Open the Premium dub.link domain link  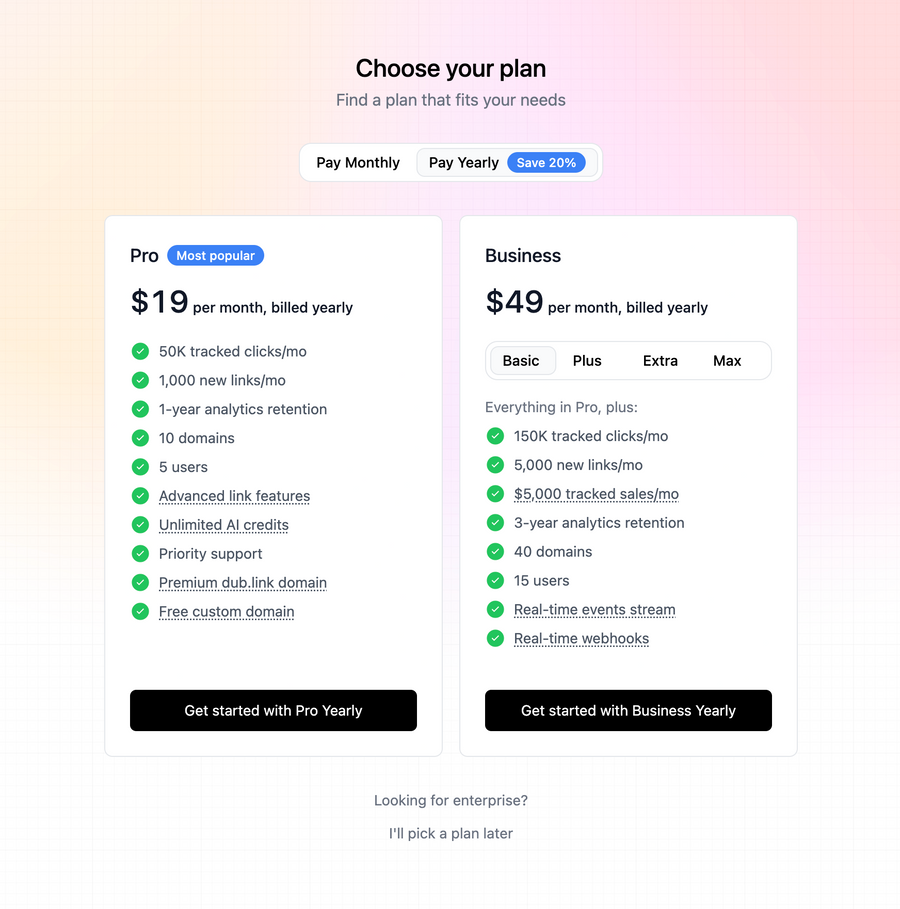click(242, 583)
